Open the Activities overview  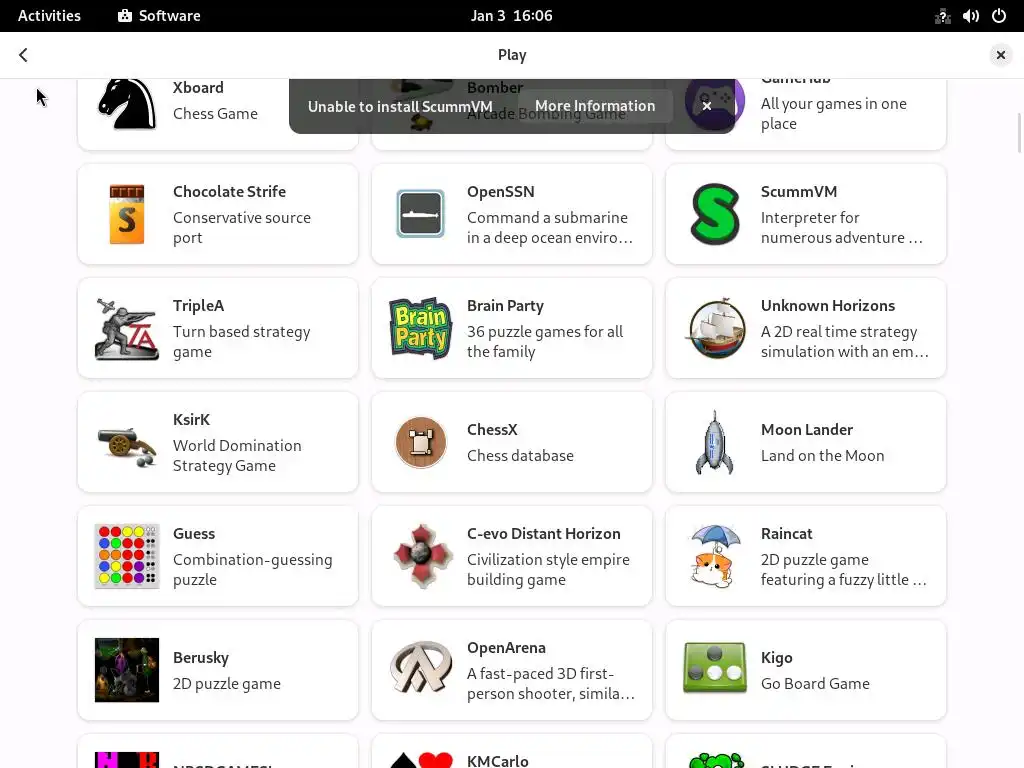click(x=49, y=16)
